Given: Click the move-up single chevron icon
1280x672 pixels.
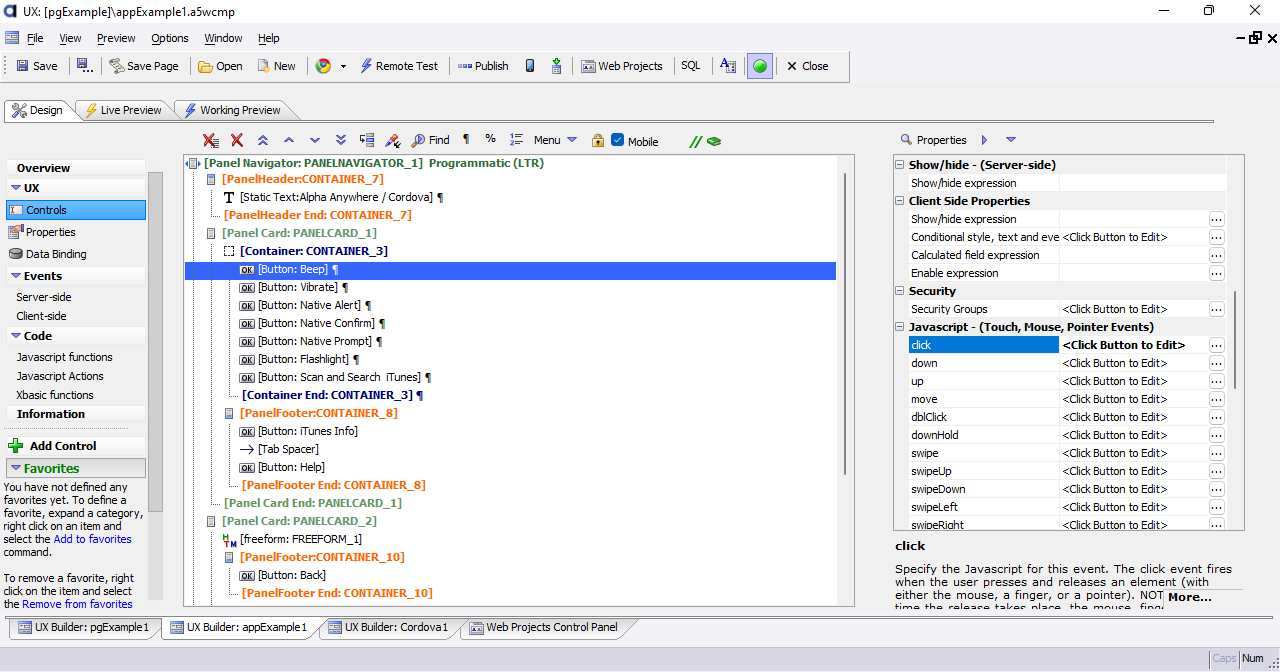Looking at the screenshot, I should click(289, 140).
